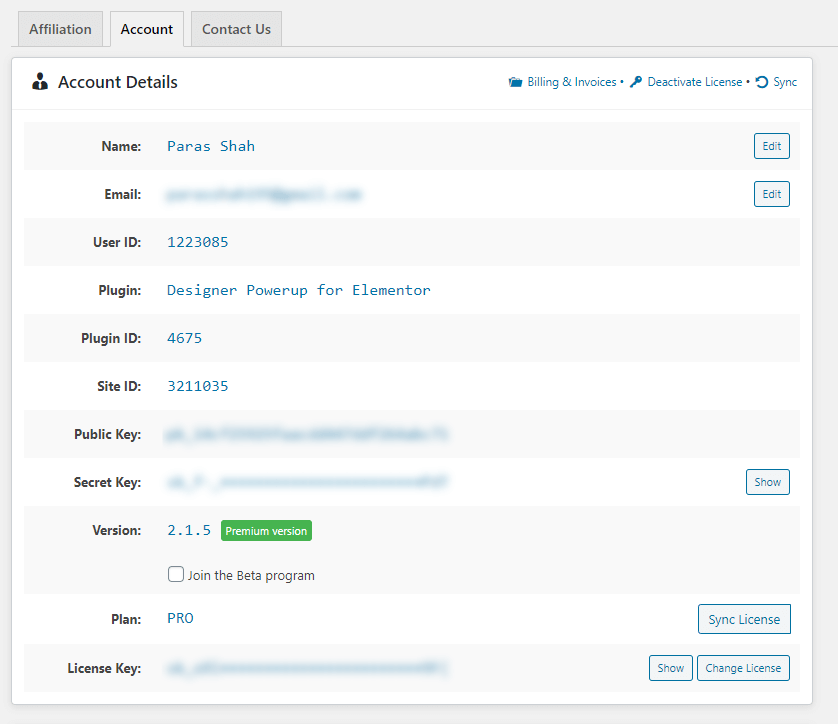Click the Plugin ID: row label

click(x=111, y=338)
